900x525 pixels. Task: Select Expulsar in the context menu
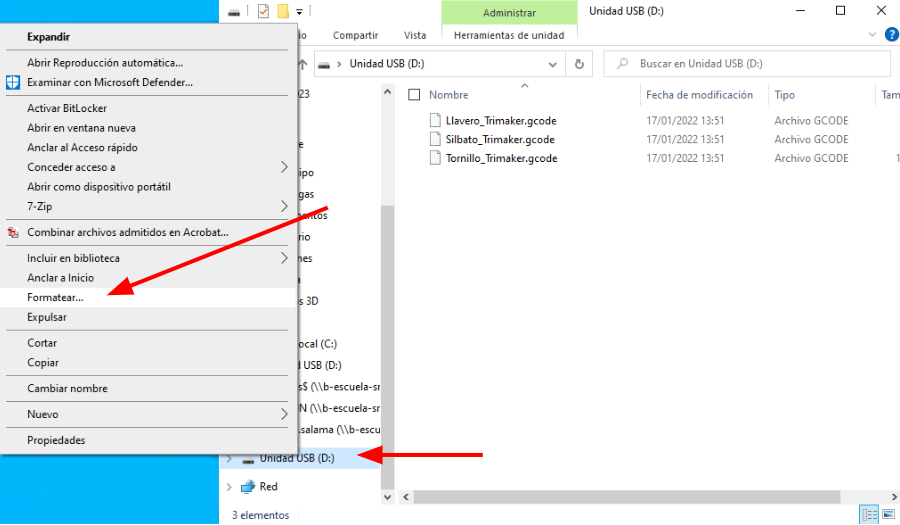click(47, 317)
